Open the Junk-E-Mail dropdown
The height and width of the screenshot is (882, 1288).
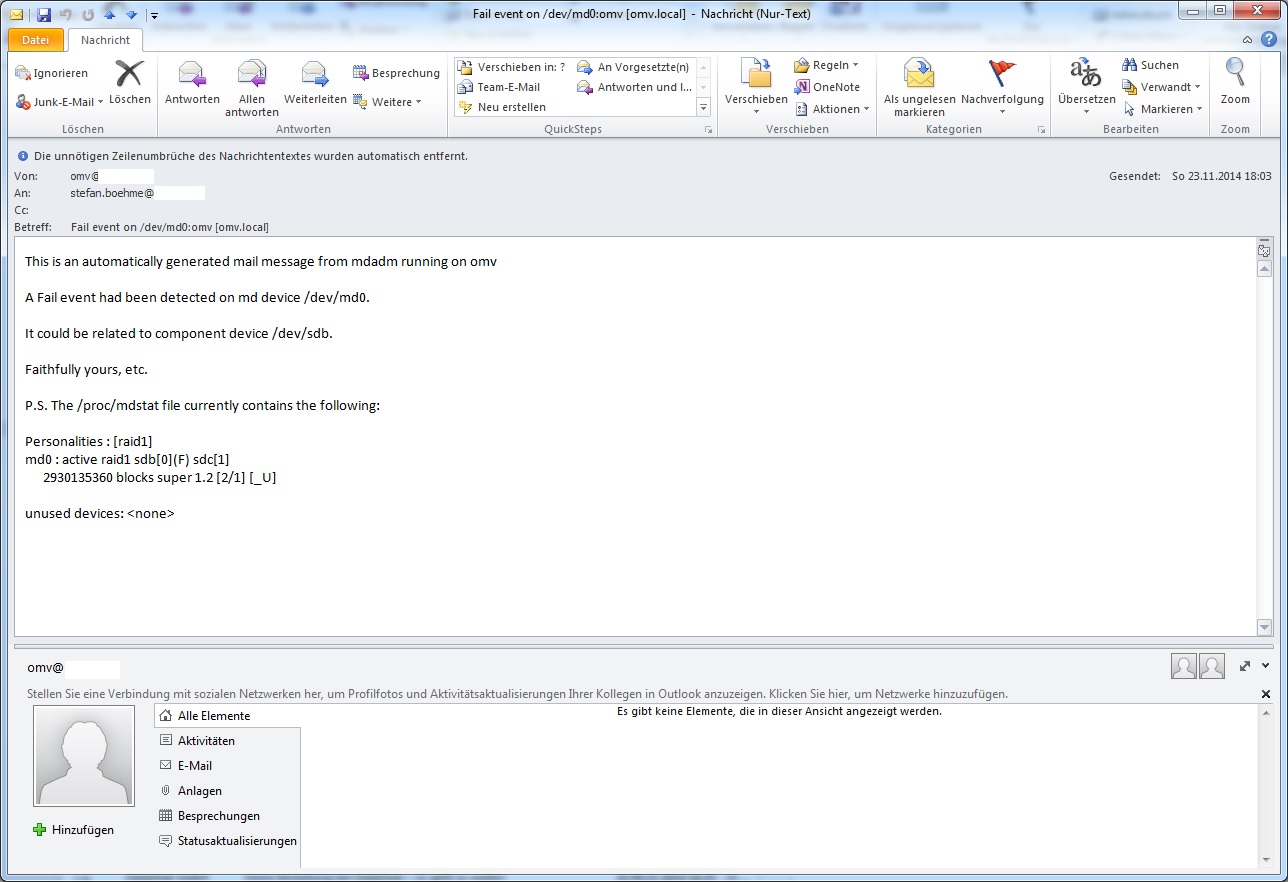(60, 102)
